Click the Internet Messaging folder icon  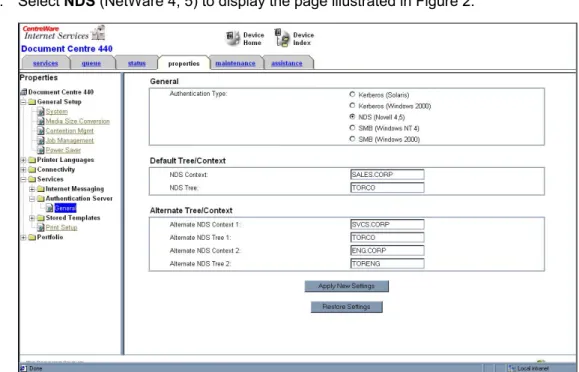tap(41, 189)
